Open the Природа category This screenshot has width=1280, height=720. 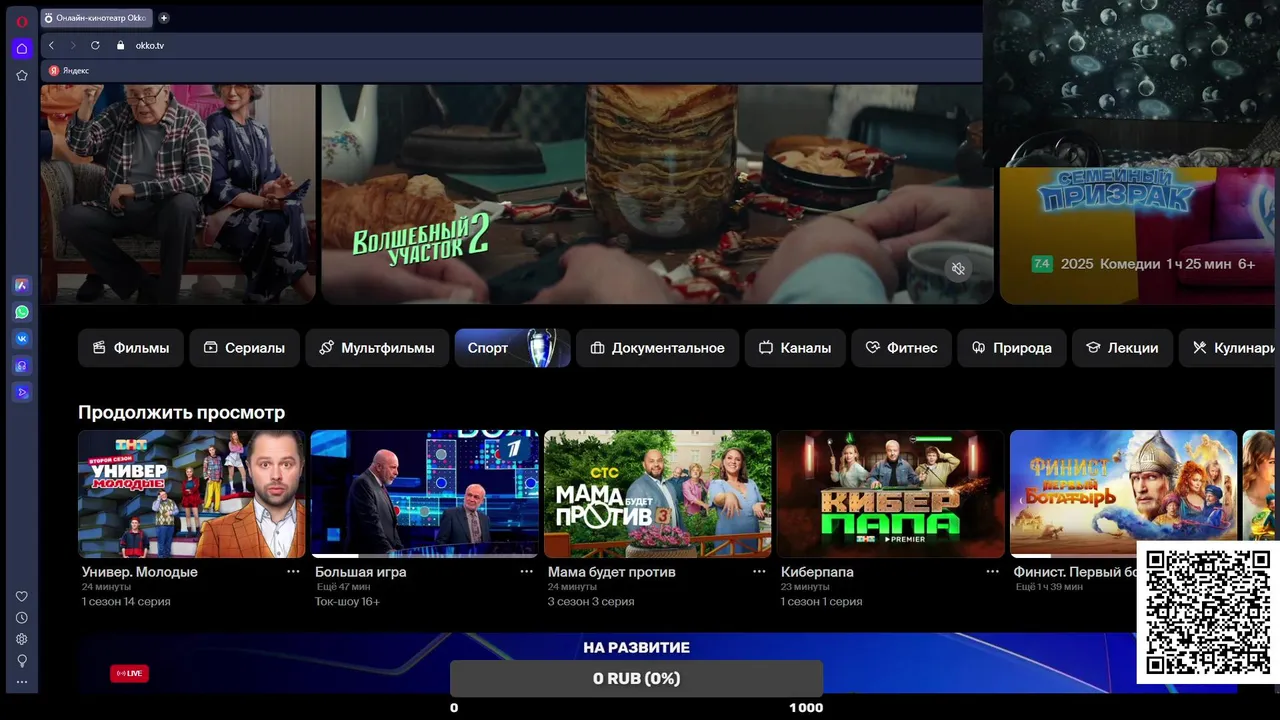coord(1012,348)
